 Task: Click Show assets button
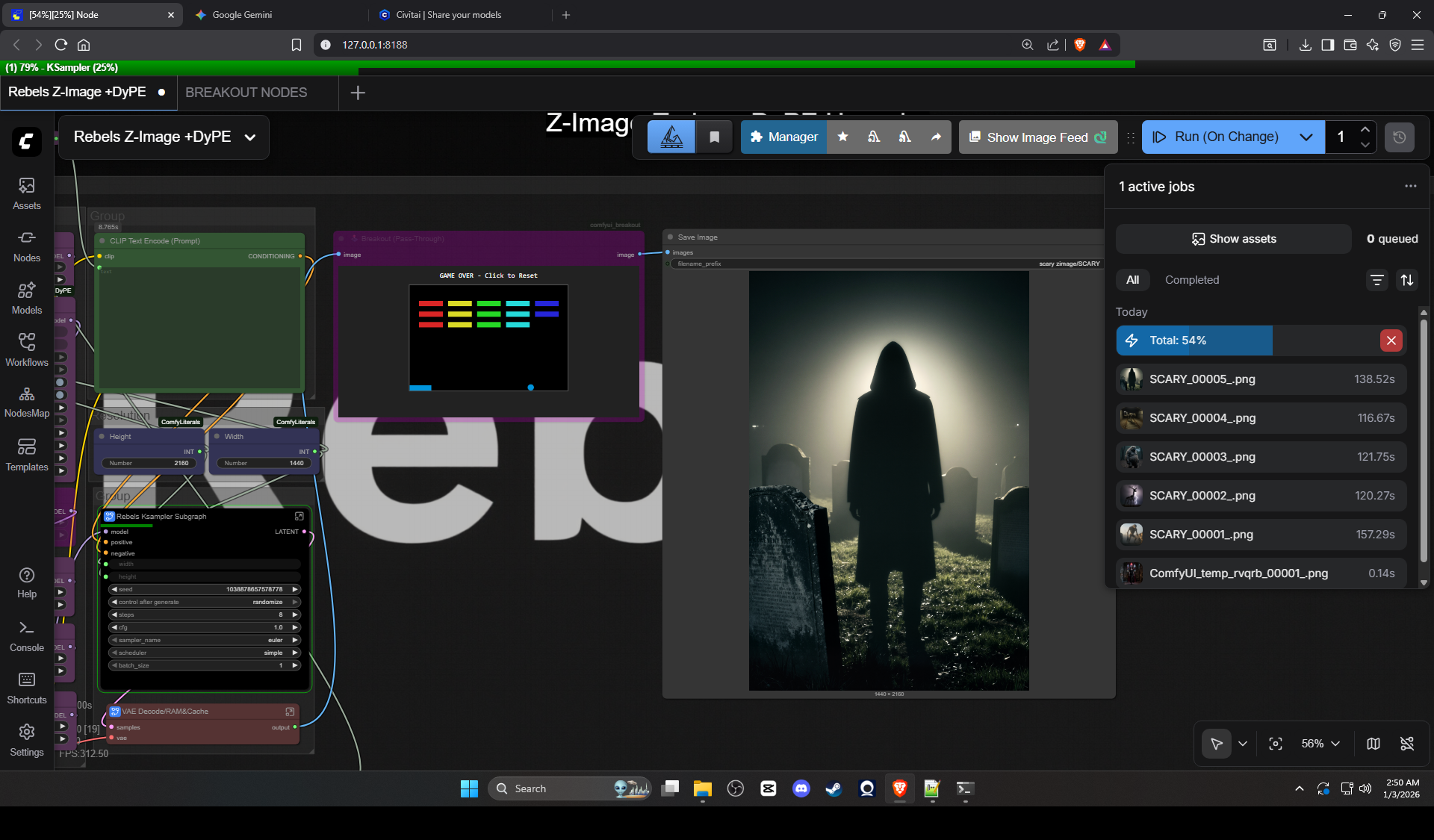1233,239
